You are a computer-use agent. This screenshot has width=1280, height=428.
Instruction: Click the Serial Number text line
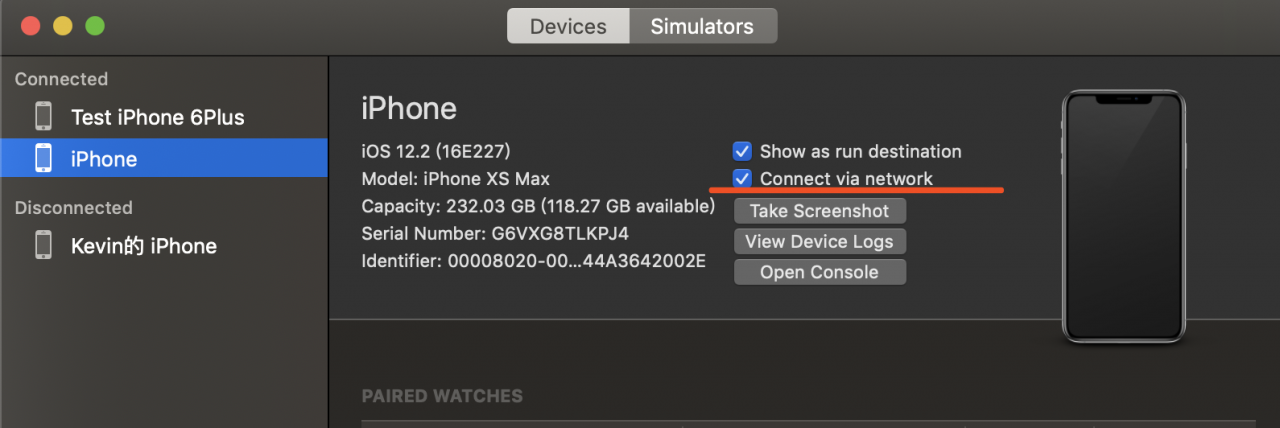495,234
